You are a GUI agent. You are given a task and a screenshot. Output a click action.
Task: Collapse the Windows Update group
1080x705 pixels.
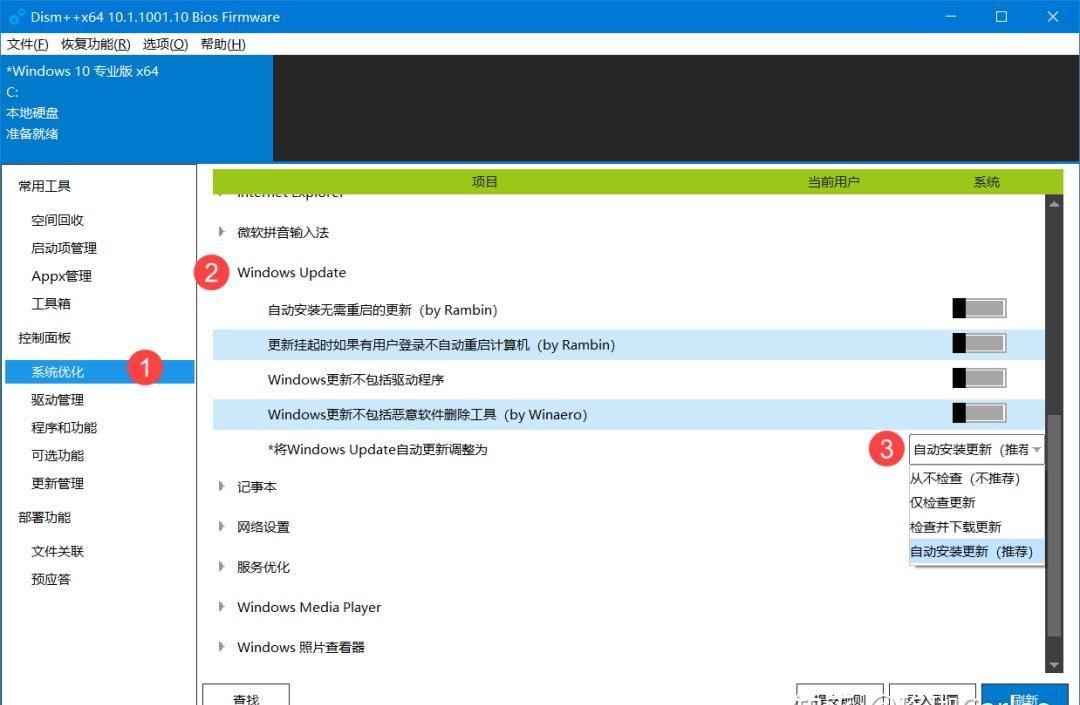291,273
